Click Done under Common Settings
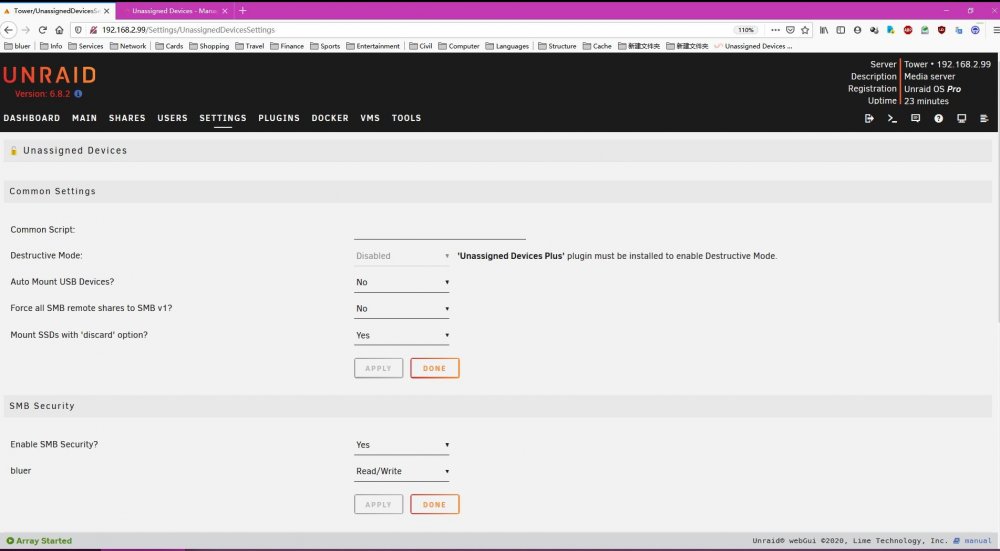The height and width of the screenshot is (551, 1000). [x=434, y=368]
